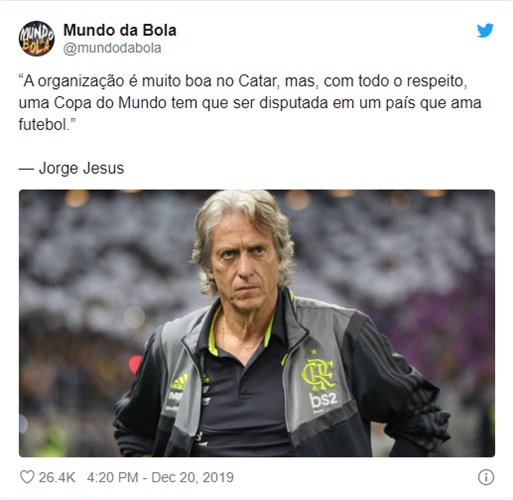This screenshot has height=500, width=513.
Task: Click the word "Catar" in the tweet
Action: coord(259,81)
